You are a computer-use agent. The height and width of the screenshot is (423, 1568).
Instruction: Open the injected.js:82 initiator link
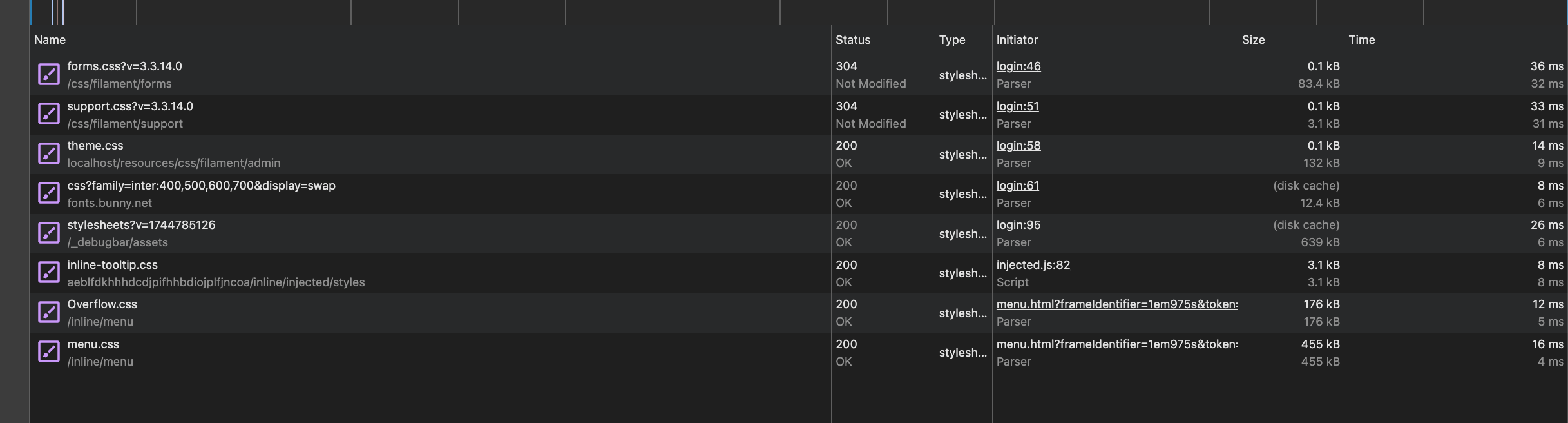click(1033, 265)
